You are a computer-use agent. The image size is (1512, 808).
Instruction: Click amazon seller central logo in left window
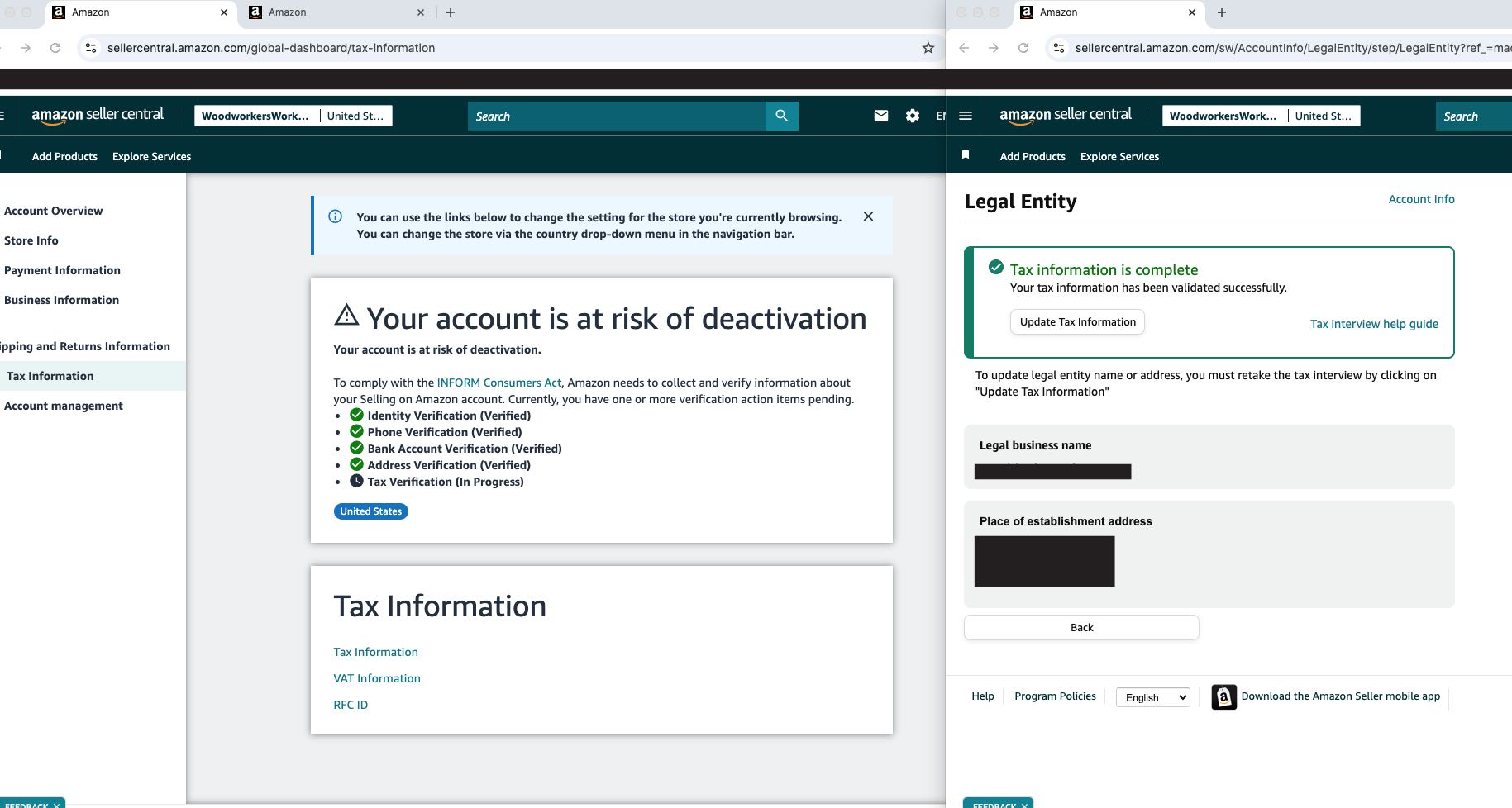click(98, 116)
